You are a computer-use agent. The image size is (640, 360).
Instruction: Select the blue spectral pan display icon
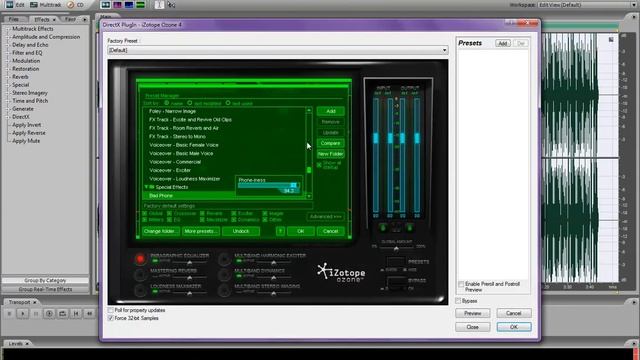[129, 4]
